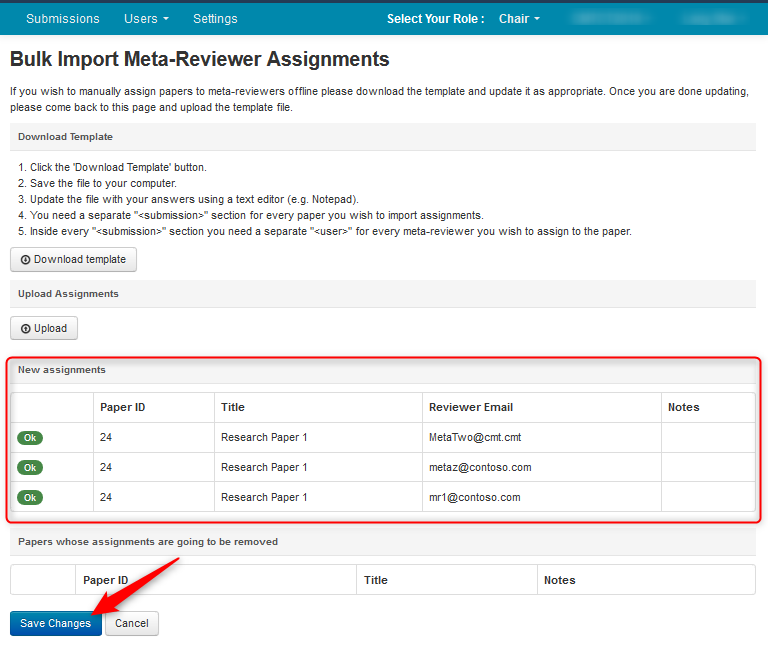Open the Settings menu item
The width and height of the screenshot is (768, 648).
pos(215,19)
